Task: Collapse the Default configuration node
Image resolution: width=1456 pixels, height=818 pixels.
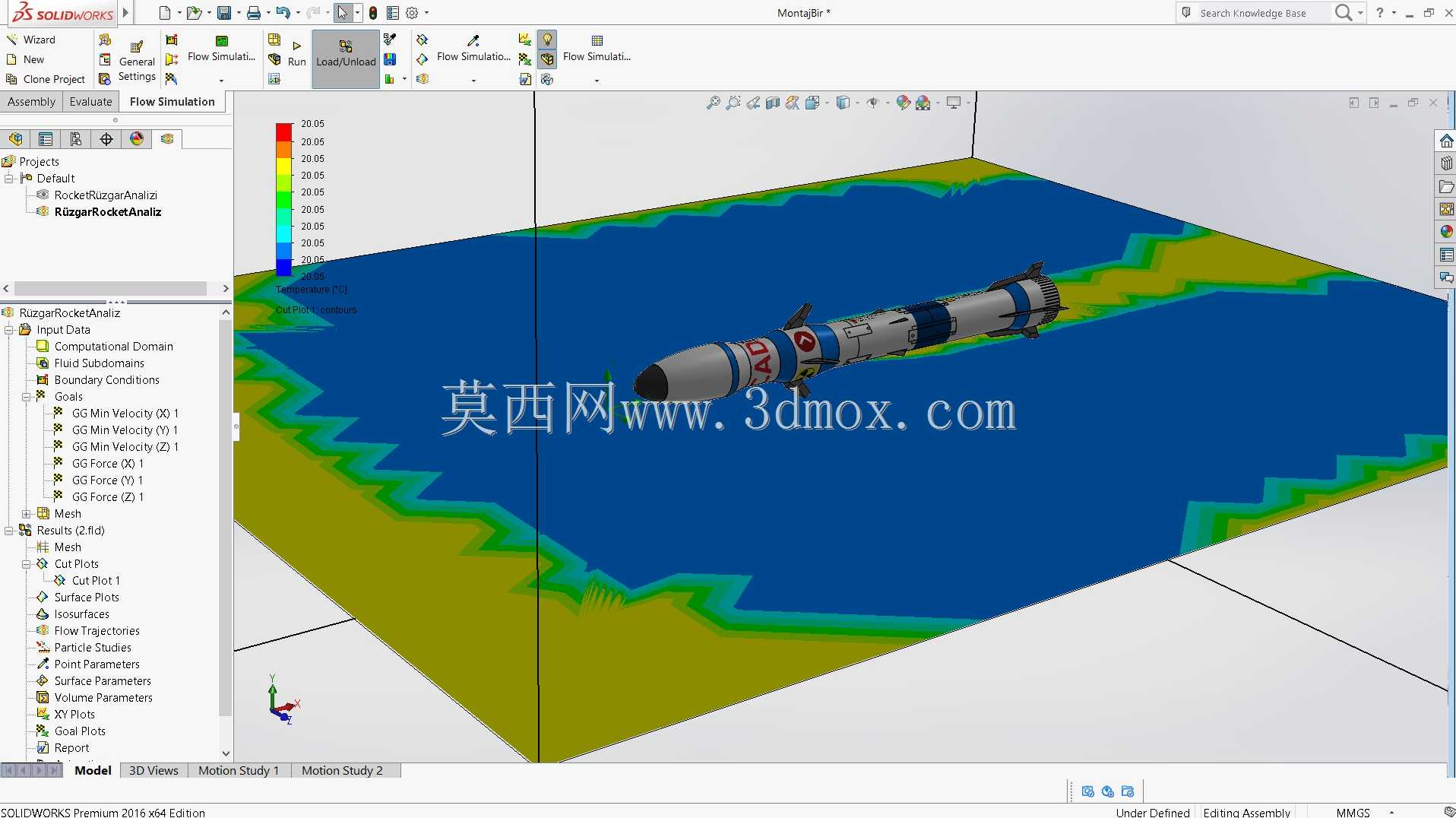Action: [x=9, y=179]
